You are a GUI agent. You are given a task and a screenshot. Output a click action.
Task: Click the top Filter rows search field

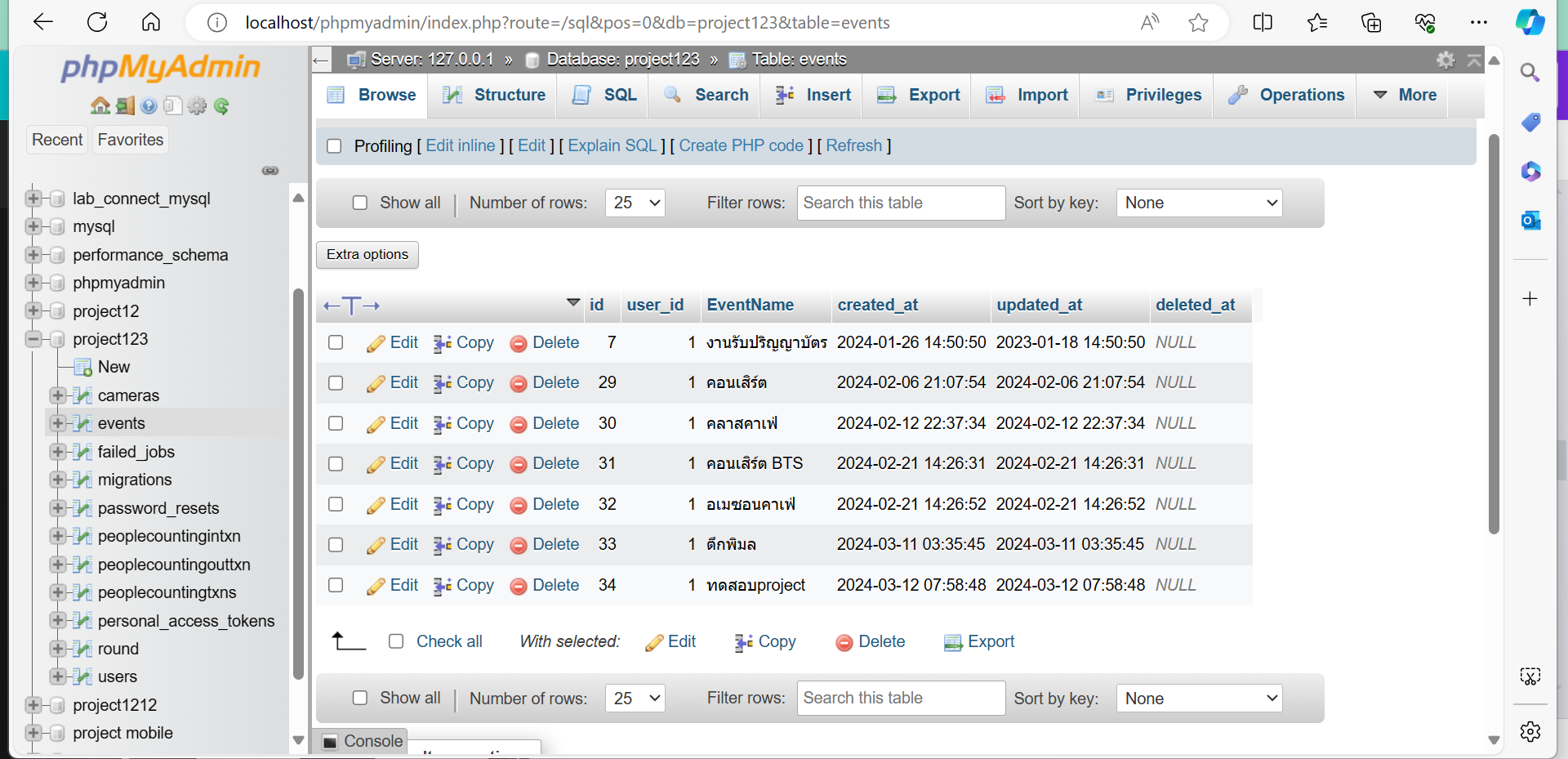900,203
